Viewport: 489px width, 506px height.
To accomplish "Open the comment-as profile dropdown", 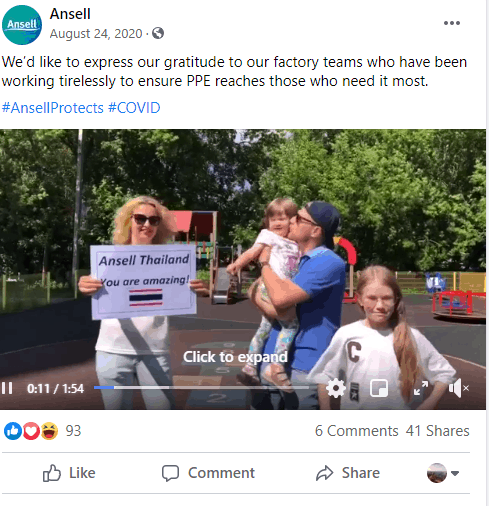I will (443, 473).
